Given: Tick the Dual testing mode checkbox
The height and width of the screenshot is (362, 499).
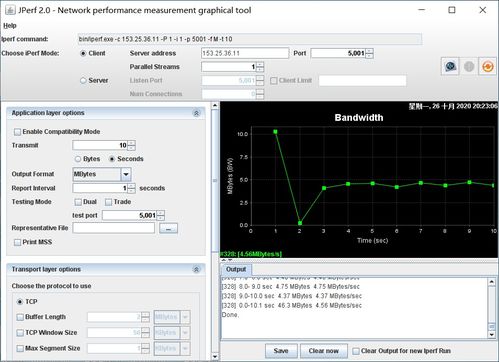Looking at the screenshot, I should click(78, 202).
